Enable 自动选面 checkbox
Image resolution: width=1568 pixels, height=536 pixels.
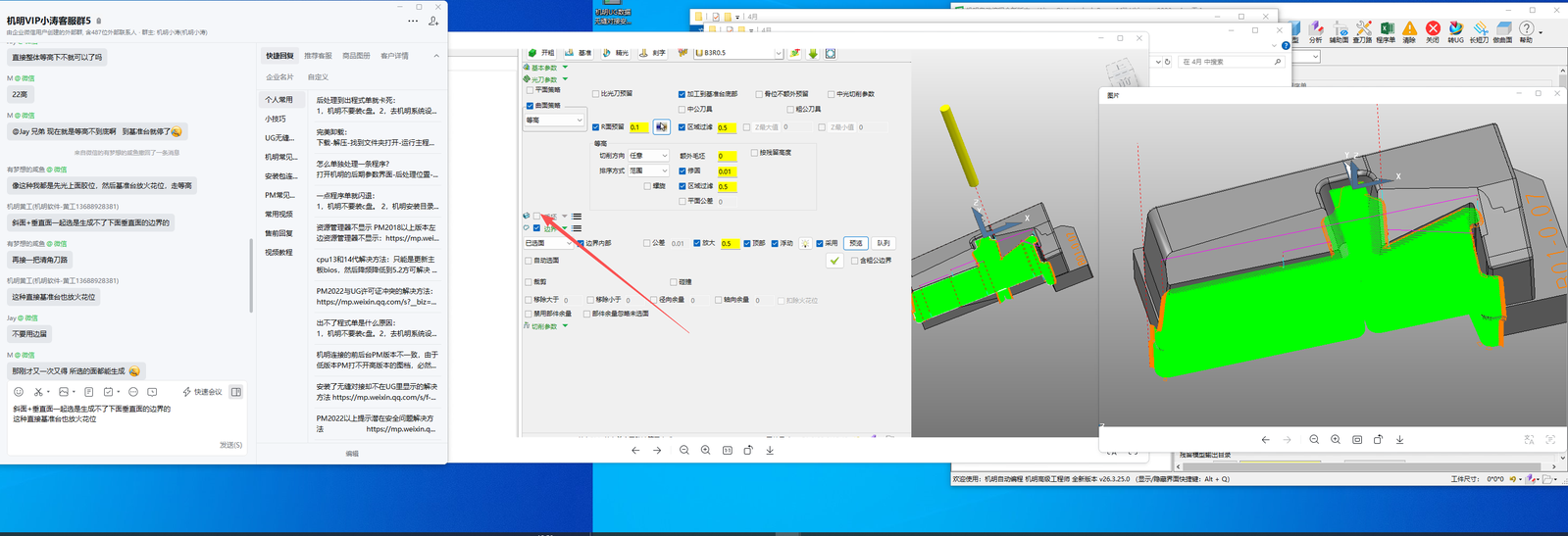(x=529, y=262)
